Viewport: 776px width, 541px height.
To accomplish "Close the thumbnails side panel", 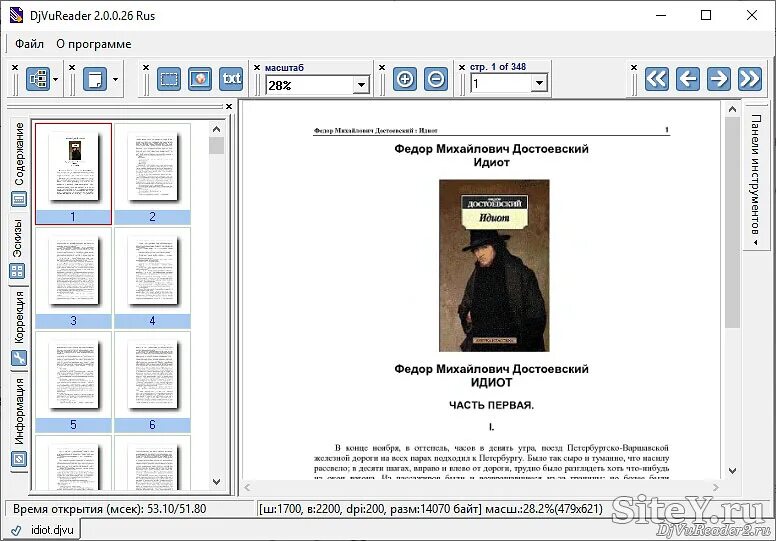I will [x=229, y=106].
